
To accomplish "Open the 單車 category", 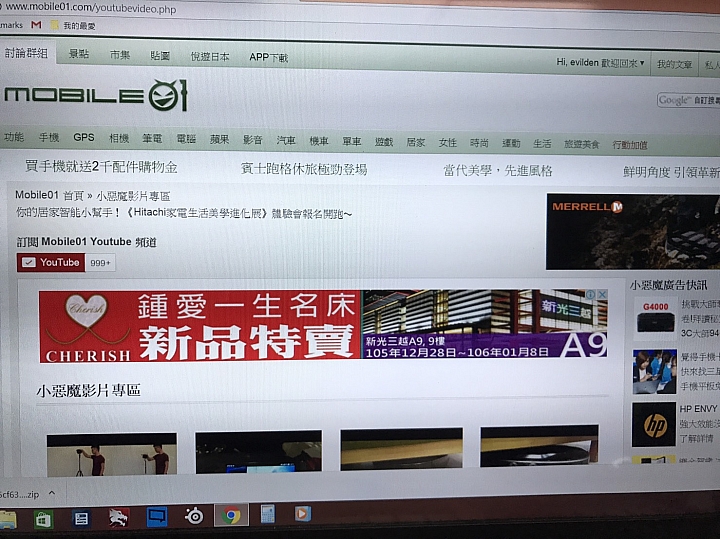I will click(352, 141).
